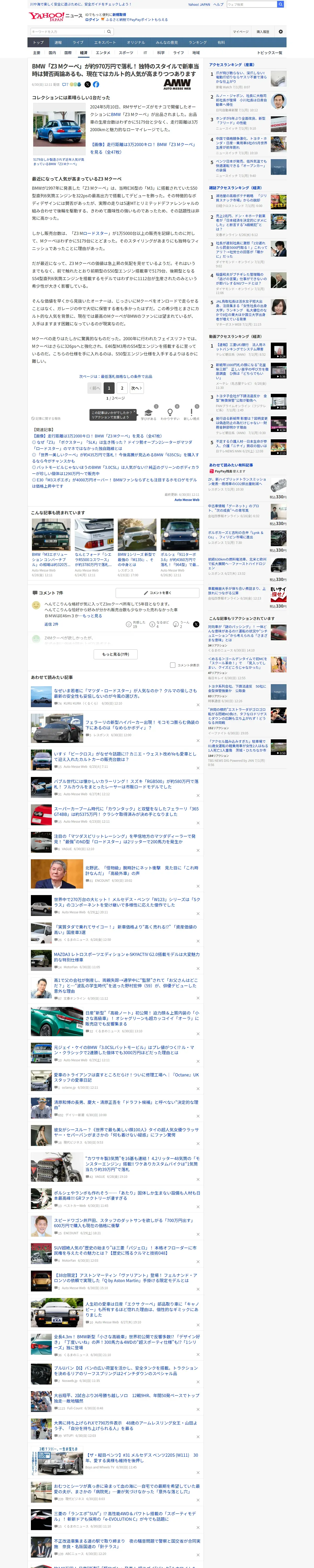Share article on Facebook icon under headline

(96, 85)
